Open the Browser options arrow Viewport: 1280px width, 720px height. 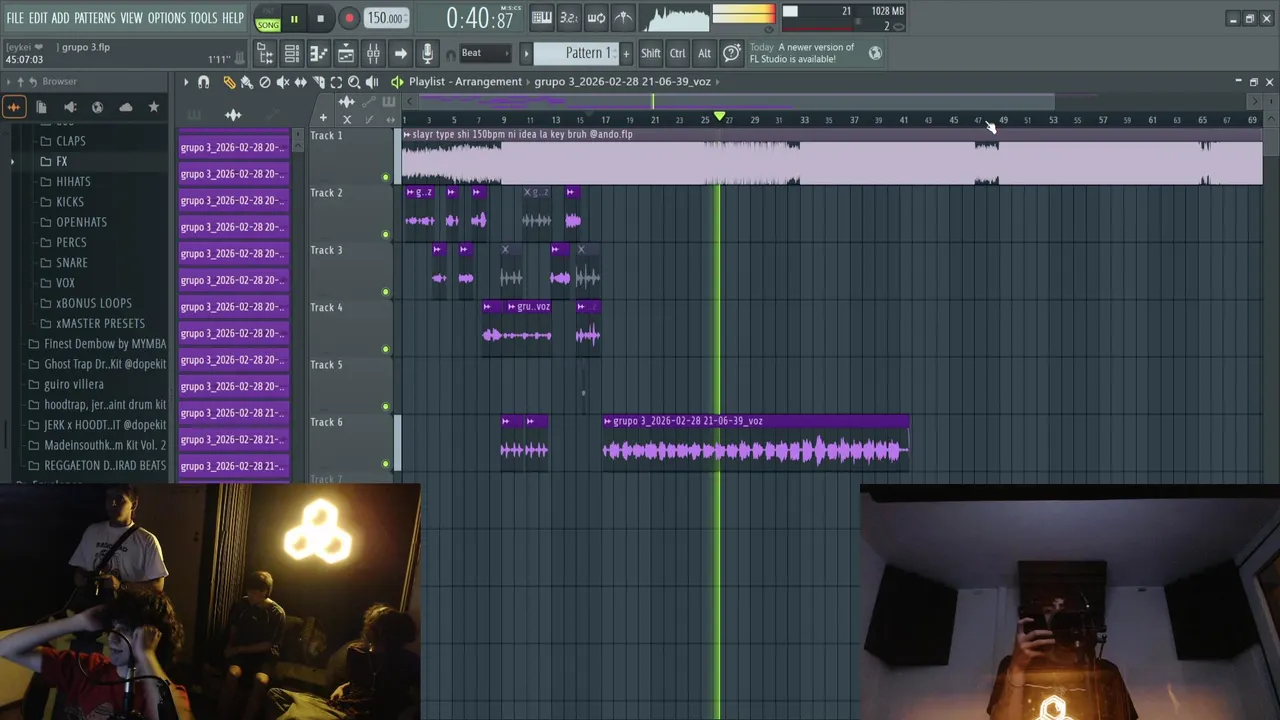8,82
